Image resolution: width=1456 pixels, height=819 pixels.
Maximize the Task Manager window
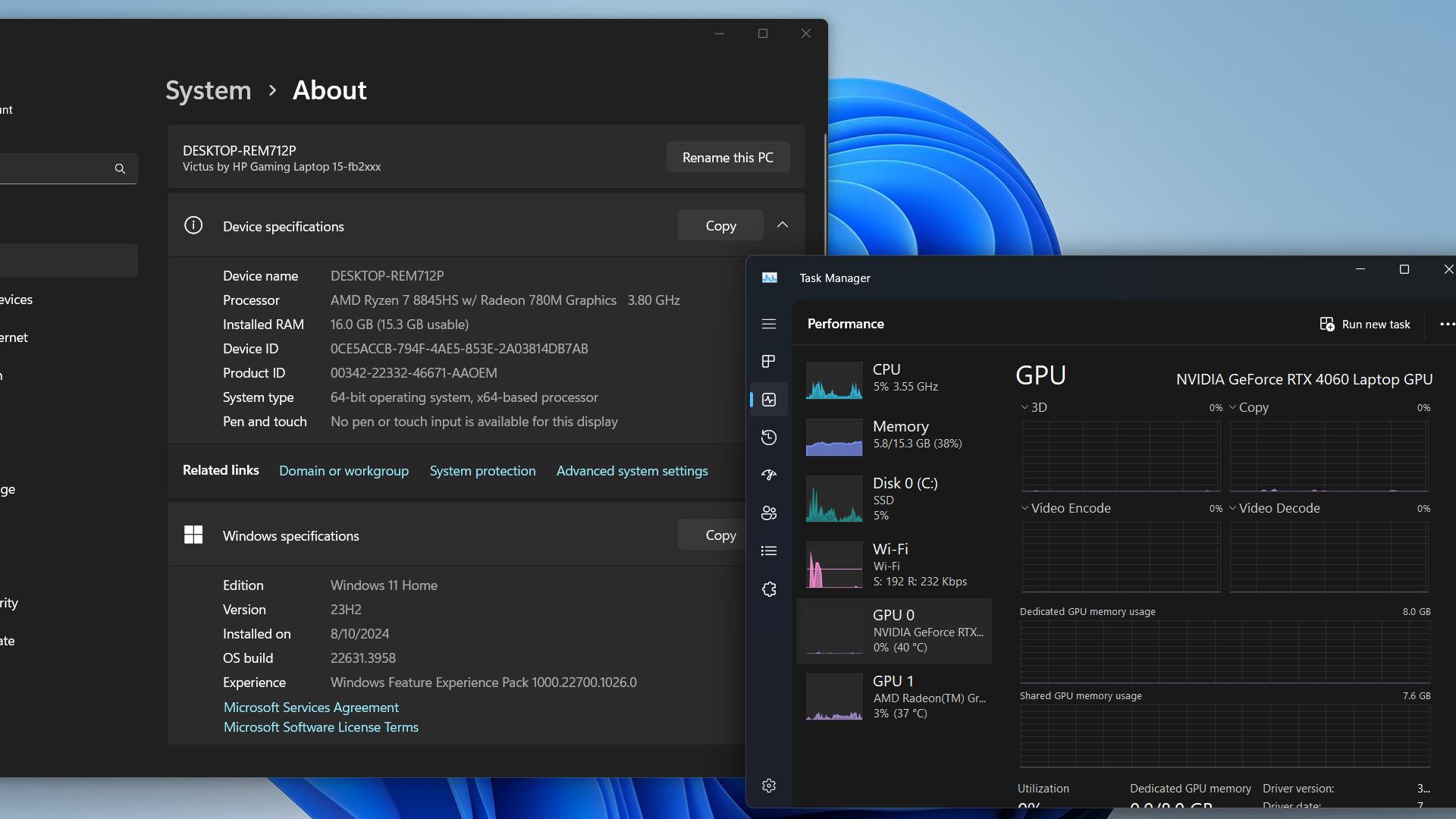(1404, 269)
